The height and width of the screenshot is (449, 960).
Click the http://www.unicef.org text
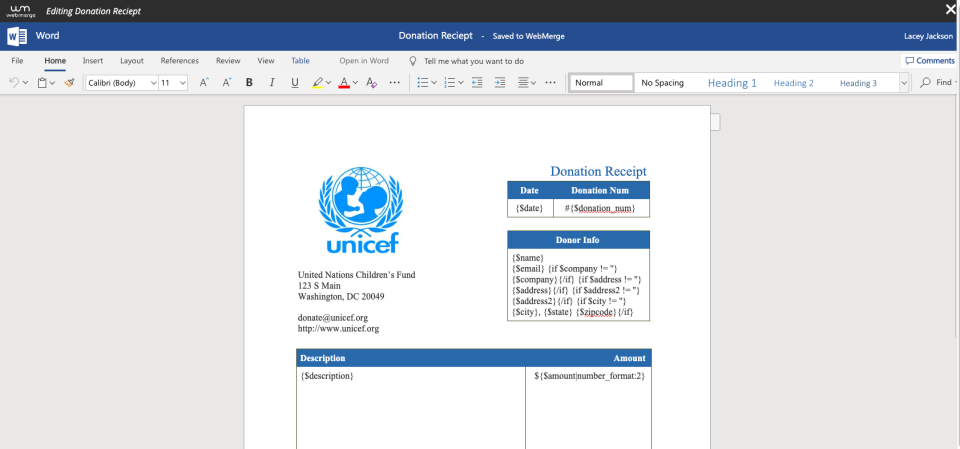pyautogui.click(x=339, y=329)
